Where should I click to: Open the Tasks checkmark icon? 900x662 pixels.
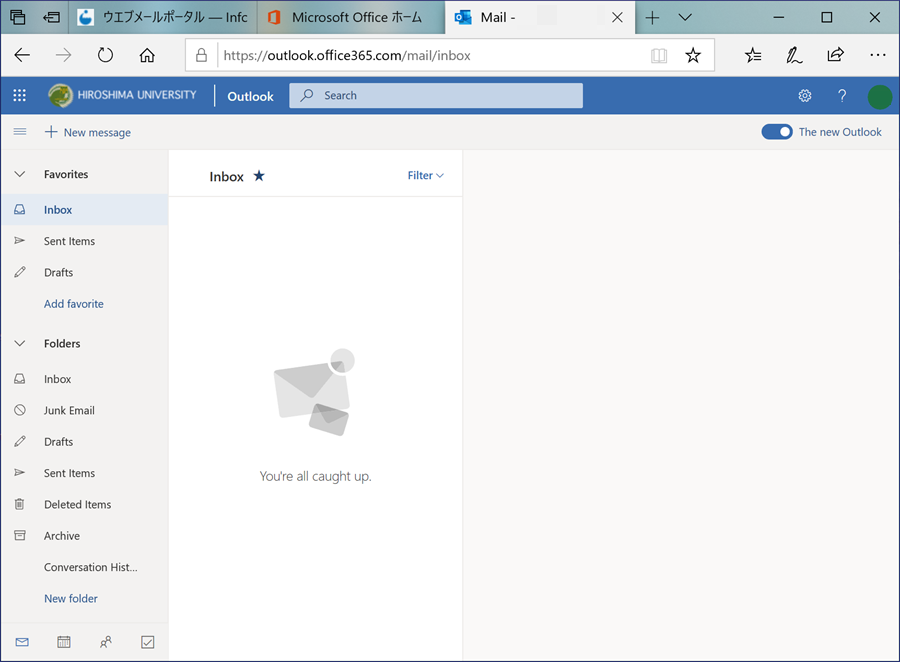[148, 642]
